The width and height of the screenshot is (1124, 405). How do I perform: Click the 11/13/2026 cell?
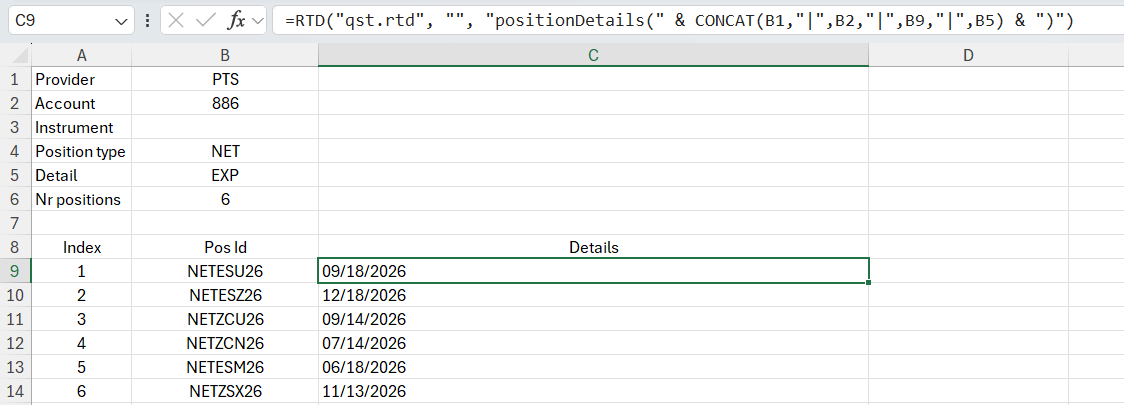[594, 391]
